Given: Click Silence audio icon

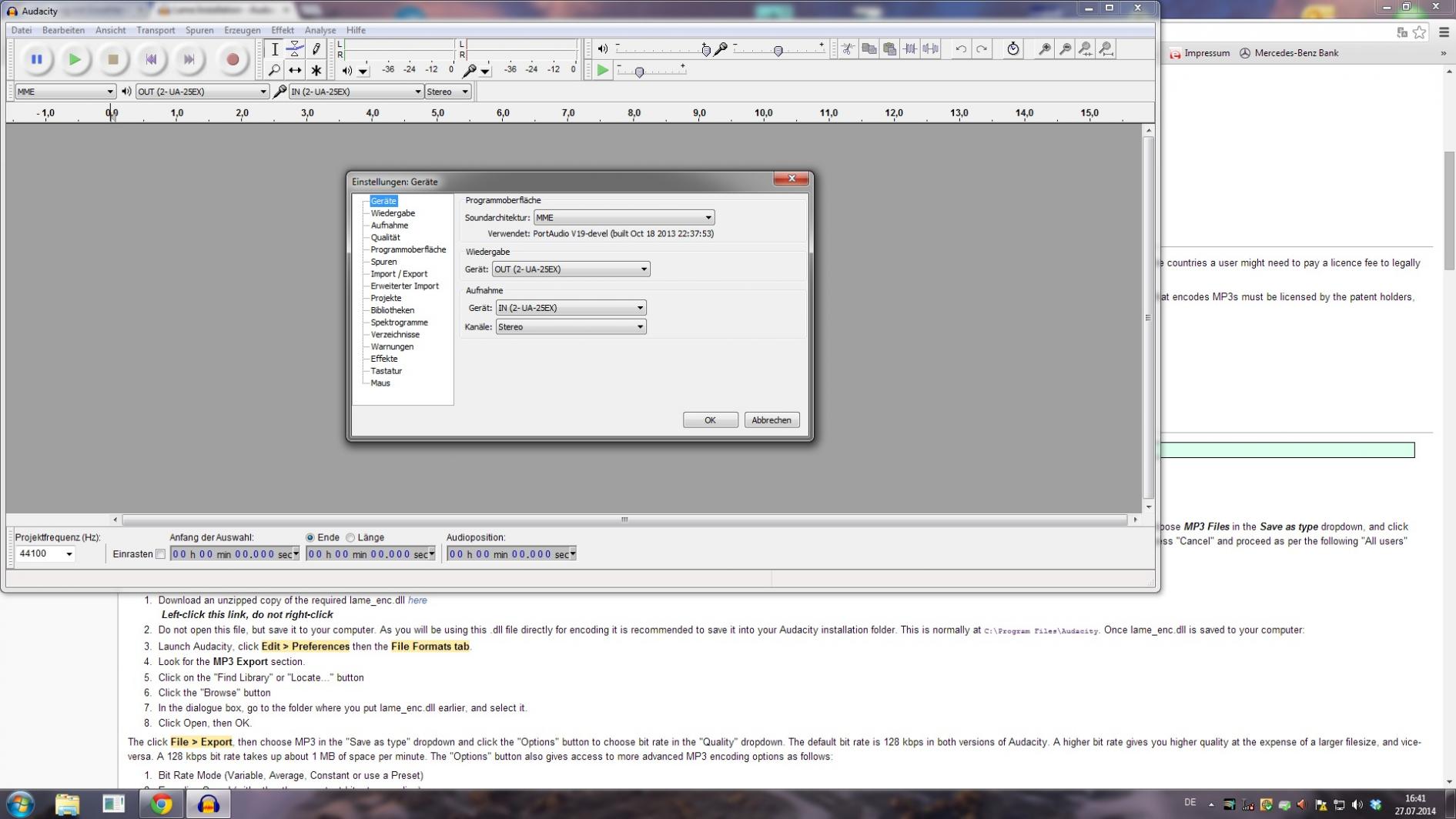Looking at the screenshot, I should (x=931, y=49).
